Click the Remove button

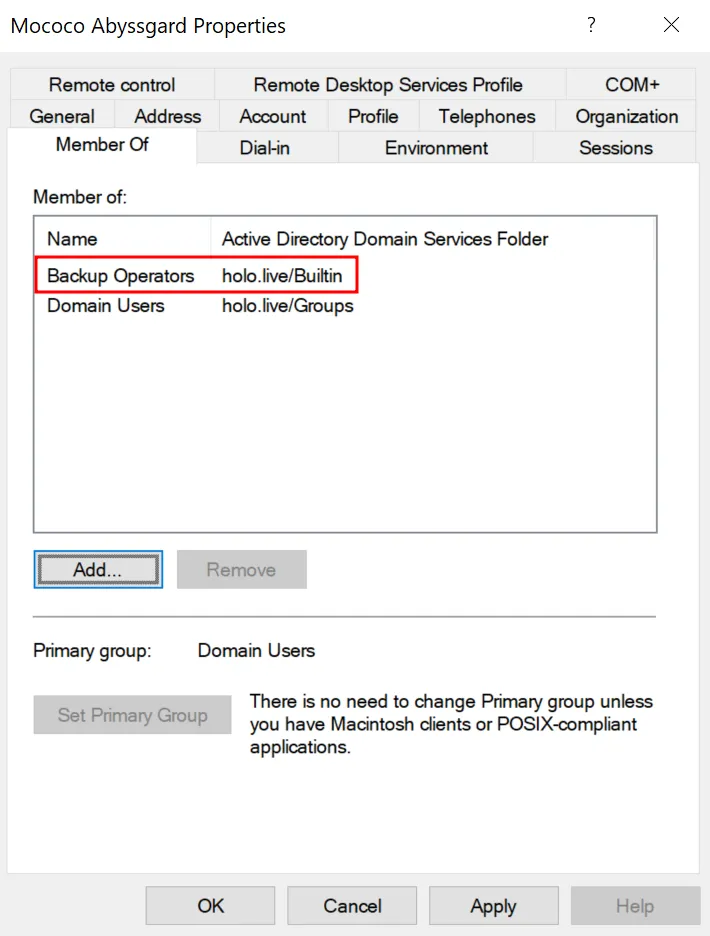(242, 569)
